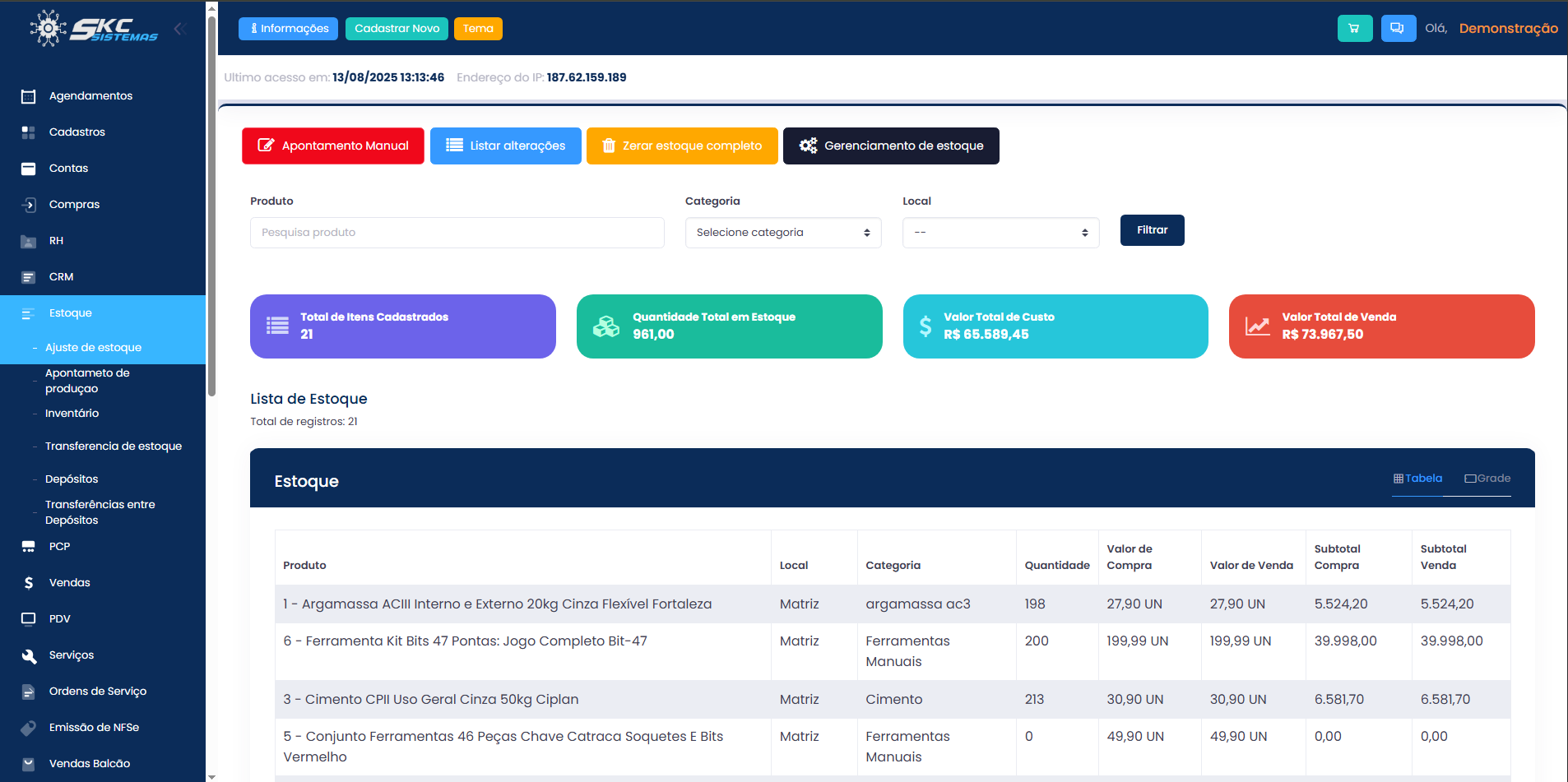The width and height of the screenshot is (1568, 782).
Task: Open the Local dropdown filter
Action: click(x=1000, y=233)
